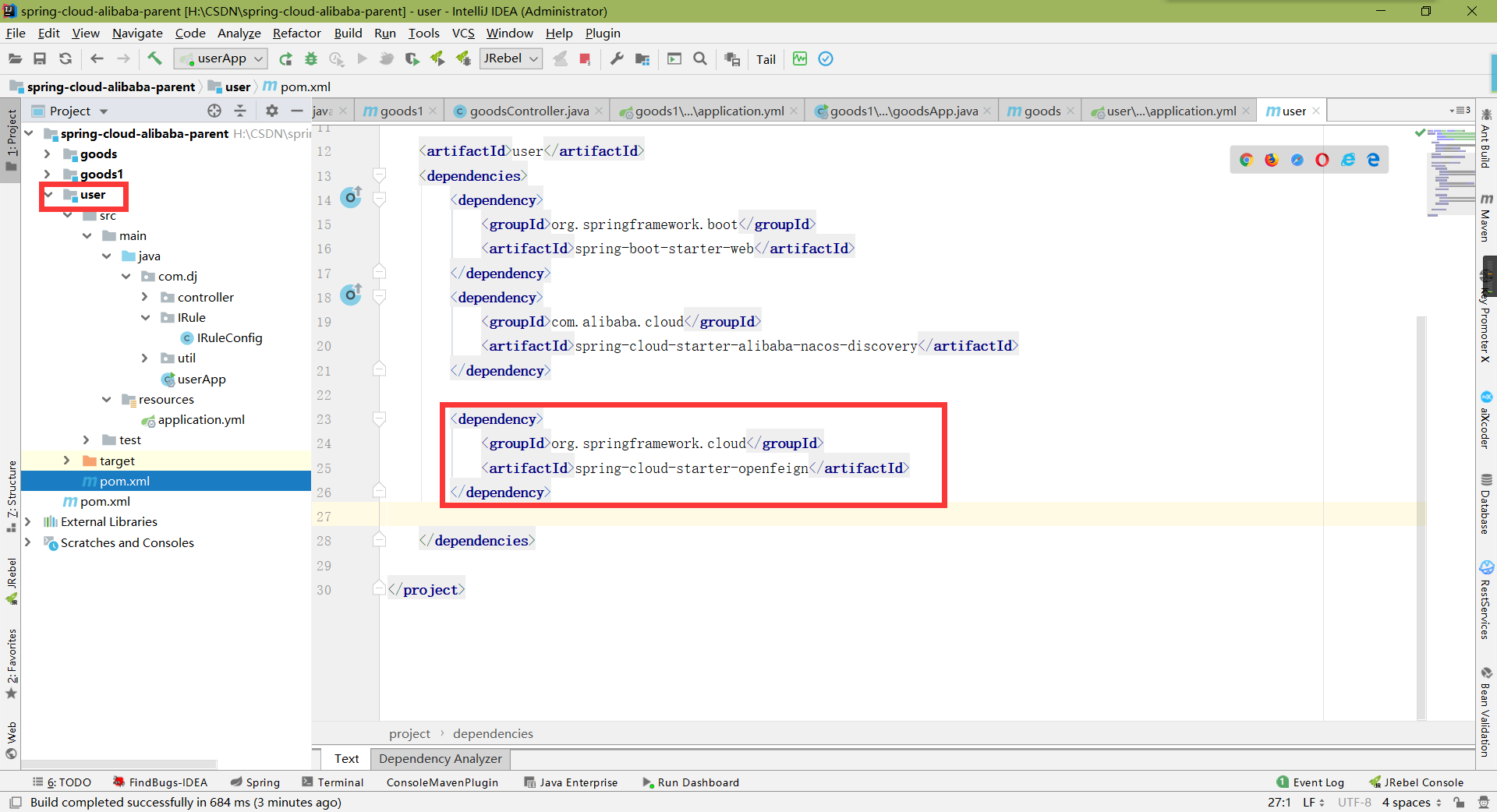Click line separator LF in status bar
The width and height of the screenshot is (1497, 812).
click(x=1313, y=802)
